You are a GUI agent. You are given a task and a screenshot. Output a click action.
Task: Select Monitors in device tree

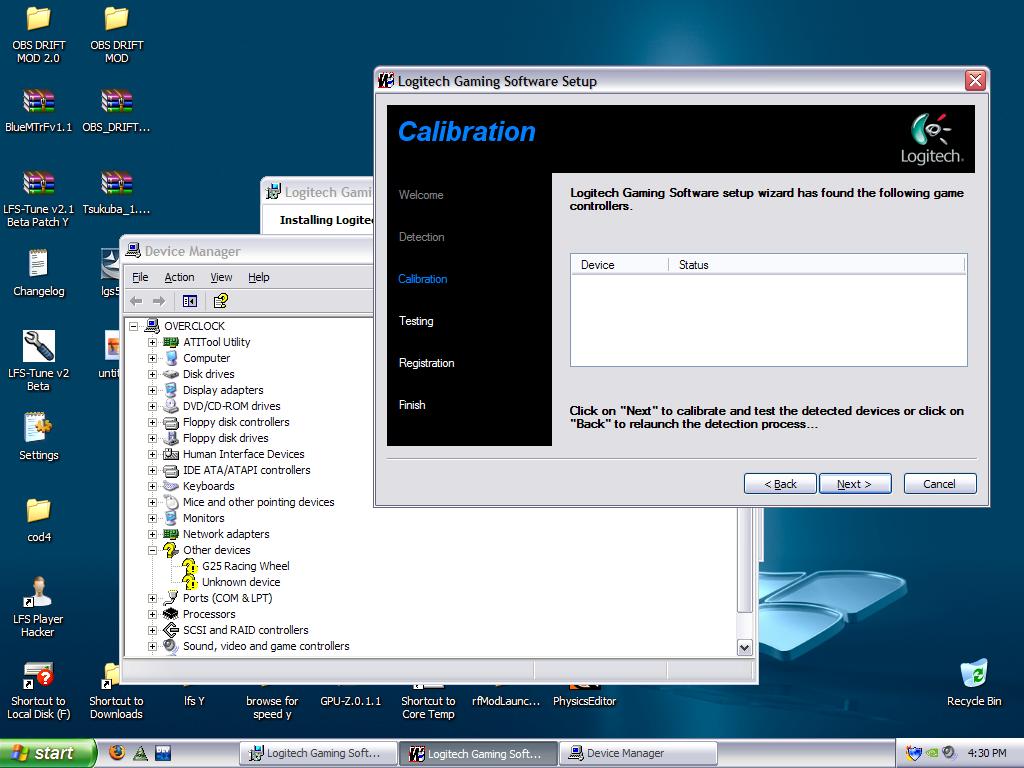coord(203,519)
